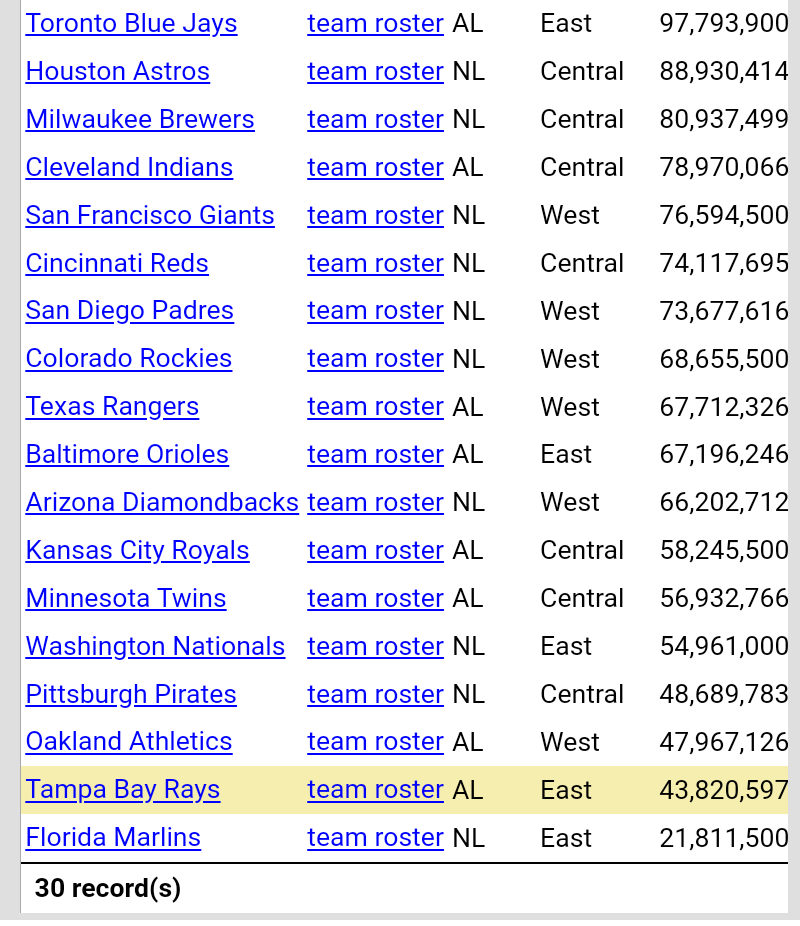The width and height of the screenshot is (800, 926).
Task: View team roster for Washington Nationals
Action: (375, 646)
